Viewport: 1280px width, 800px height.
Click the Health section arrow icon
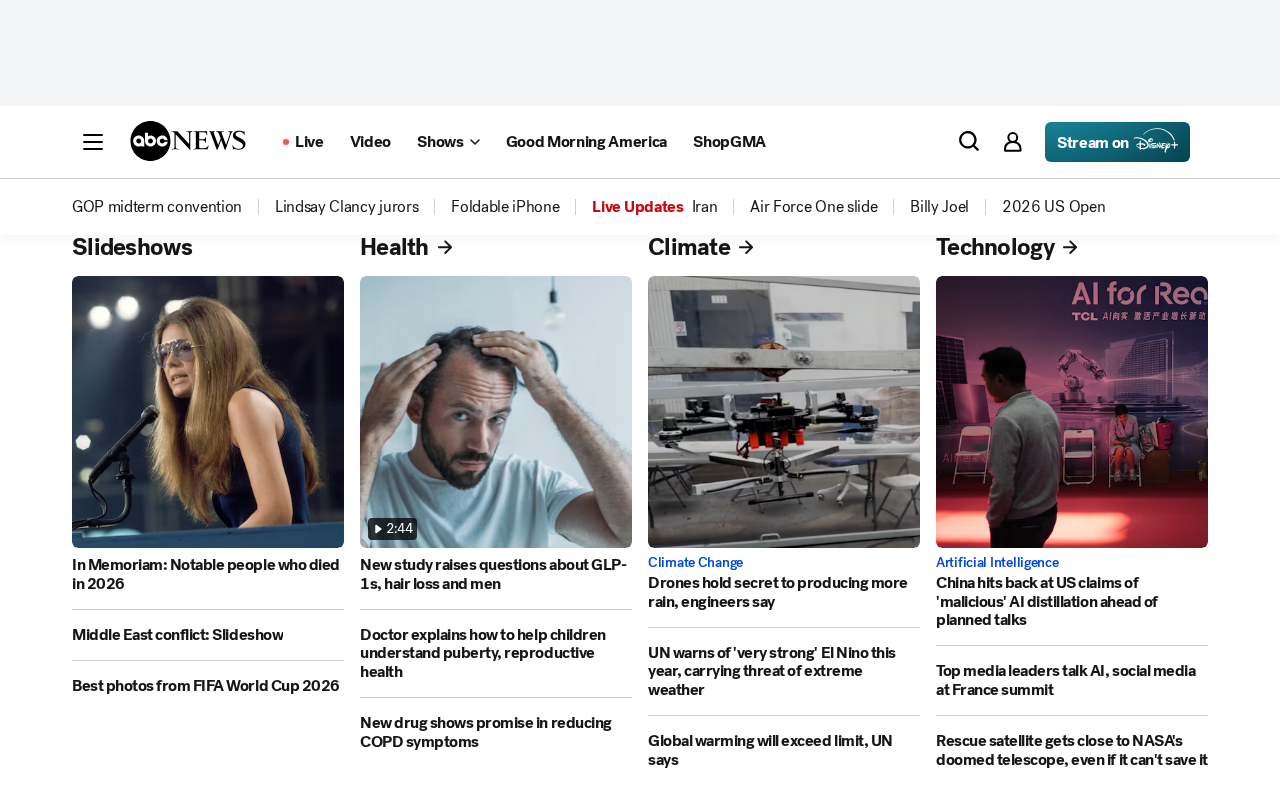pos(446,247)
